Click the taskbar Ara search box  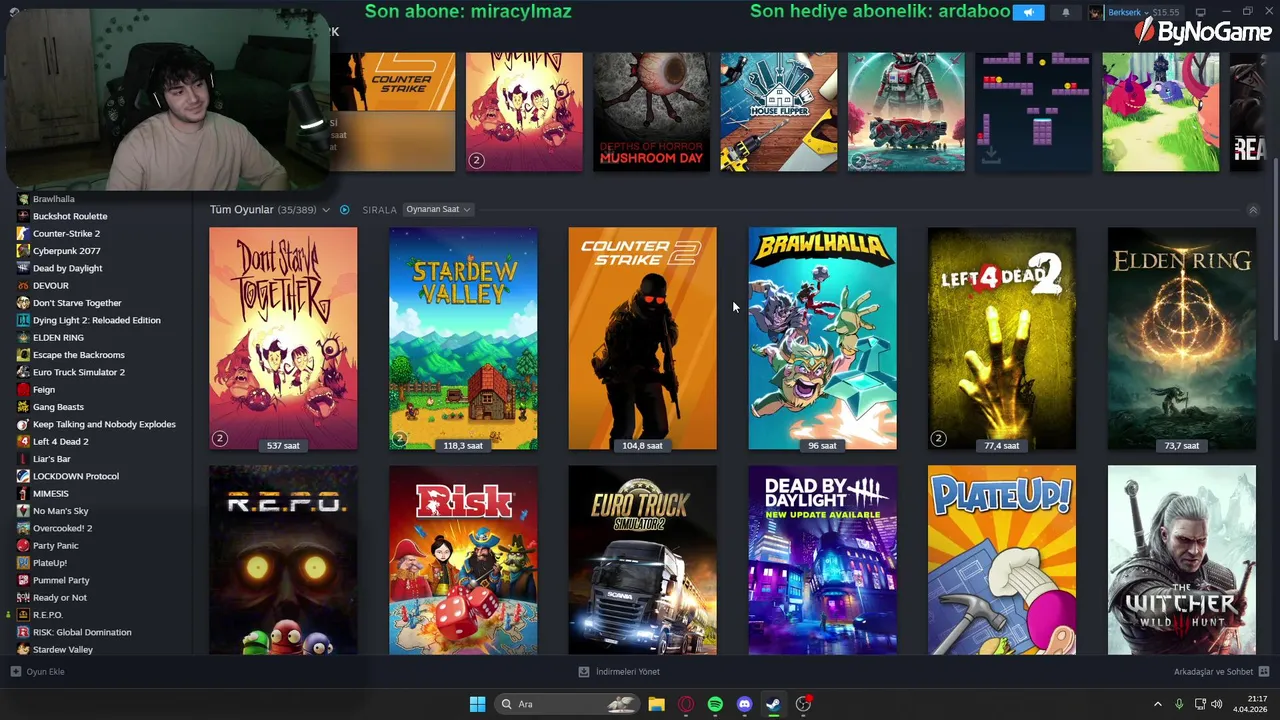point(568,704)
